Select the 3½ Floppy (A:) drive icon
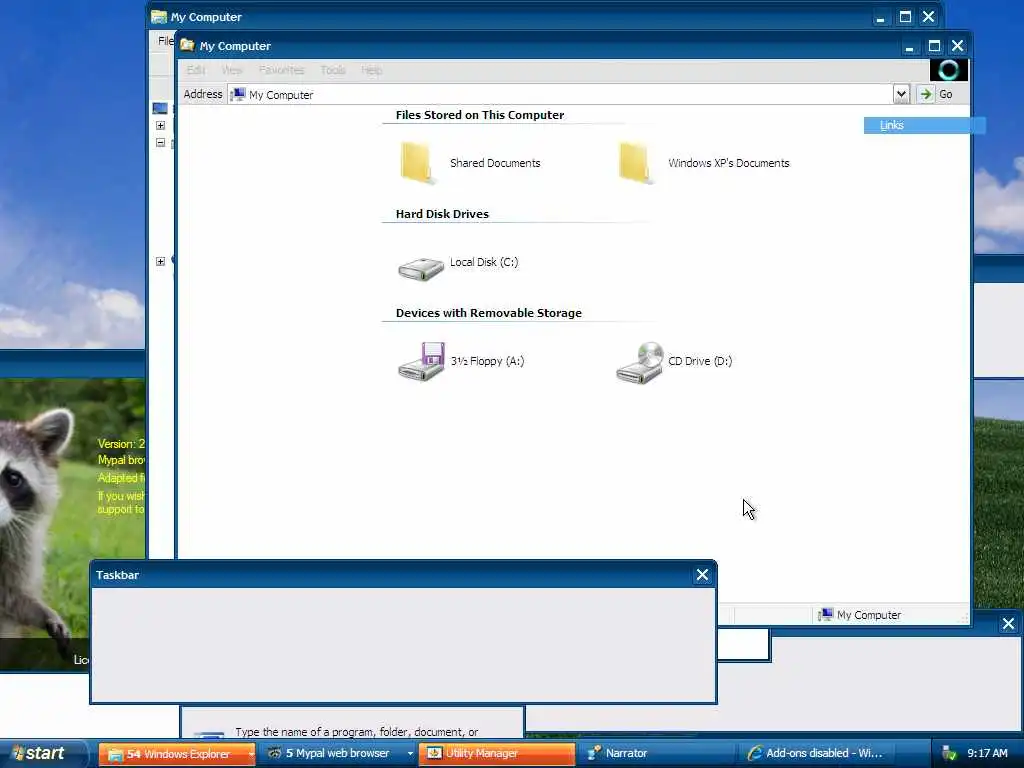 422,361
